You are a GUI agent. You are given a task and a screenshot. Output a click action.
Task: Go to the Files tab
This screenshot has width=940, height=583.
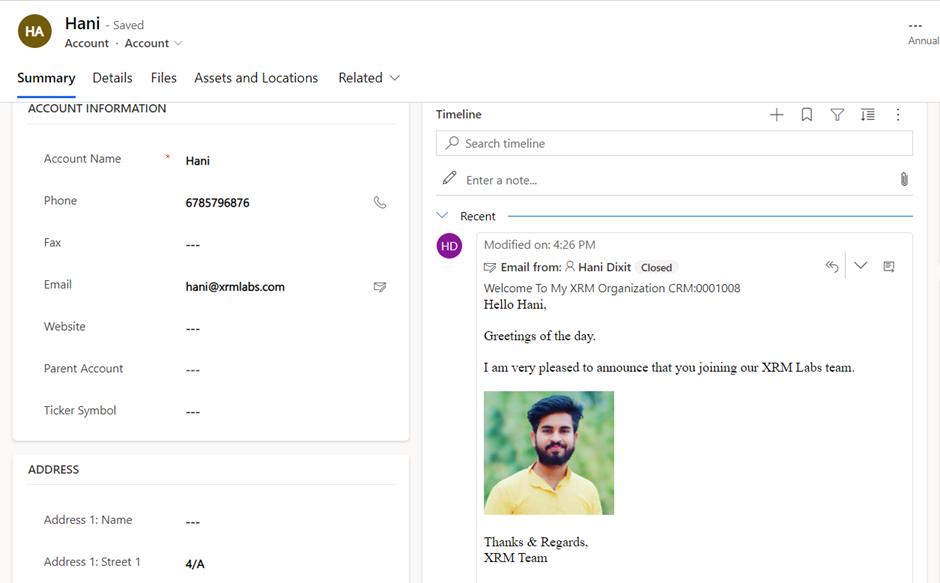click(x=163, y=78)
